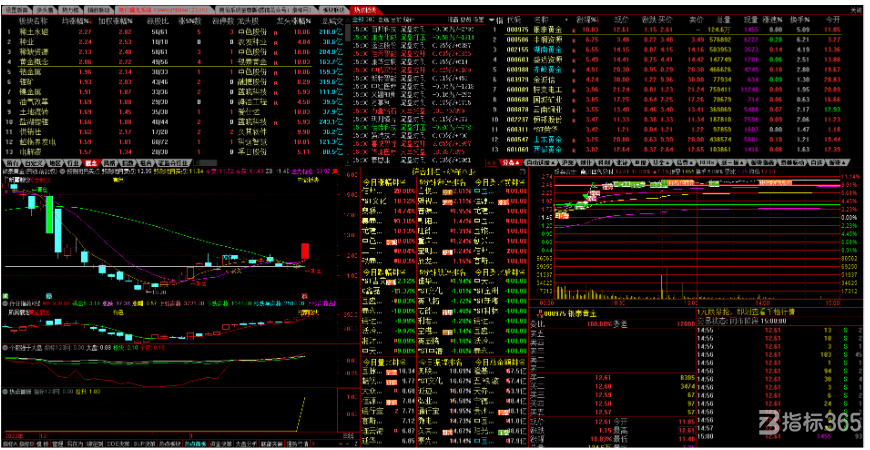Open the 板块联动 top tab
This screenshot has width=870, height=450.
click(x=333, y=10)
